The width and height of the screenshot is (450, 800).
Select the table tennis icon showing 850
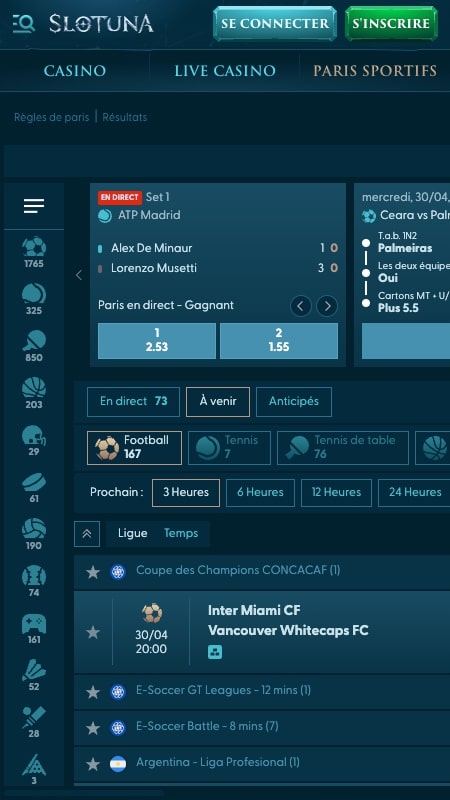point(34,346)
